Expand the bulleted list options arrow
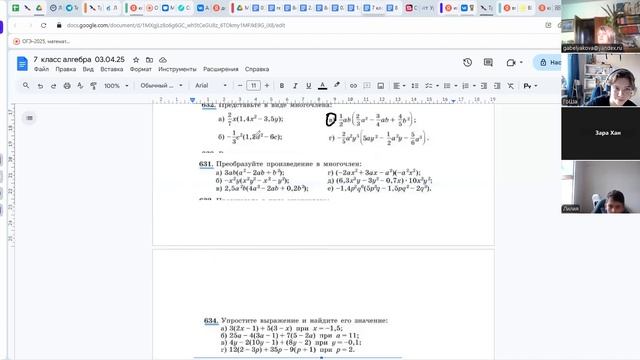Image resolution: width=640 pixels, height=360 pixels. (456, 86)
